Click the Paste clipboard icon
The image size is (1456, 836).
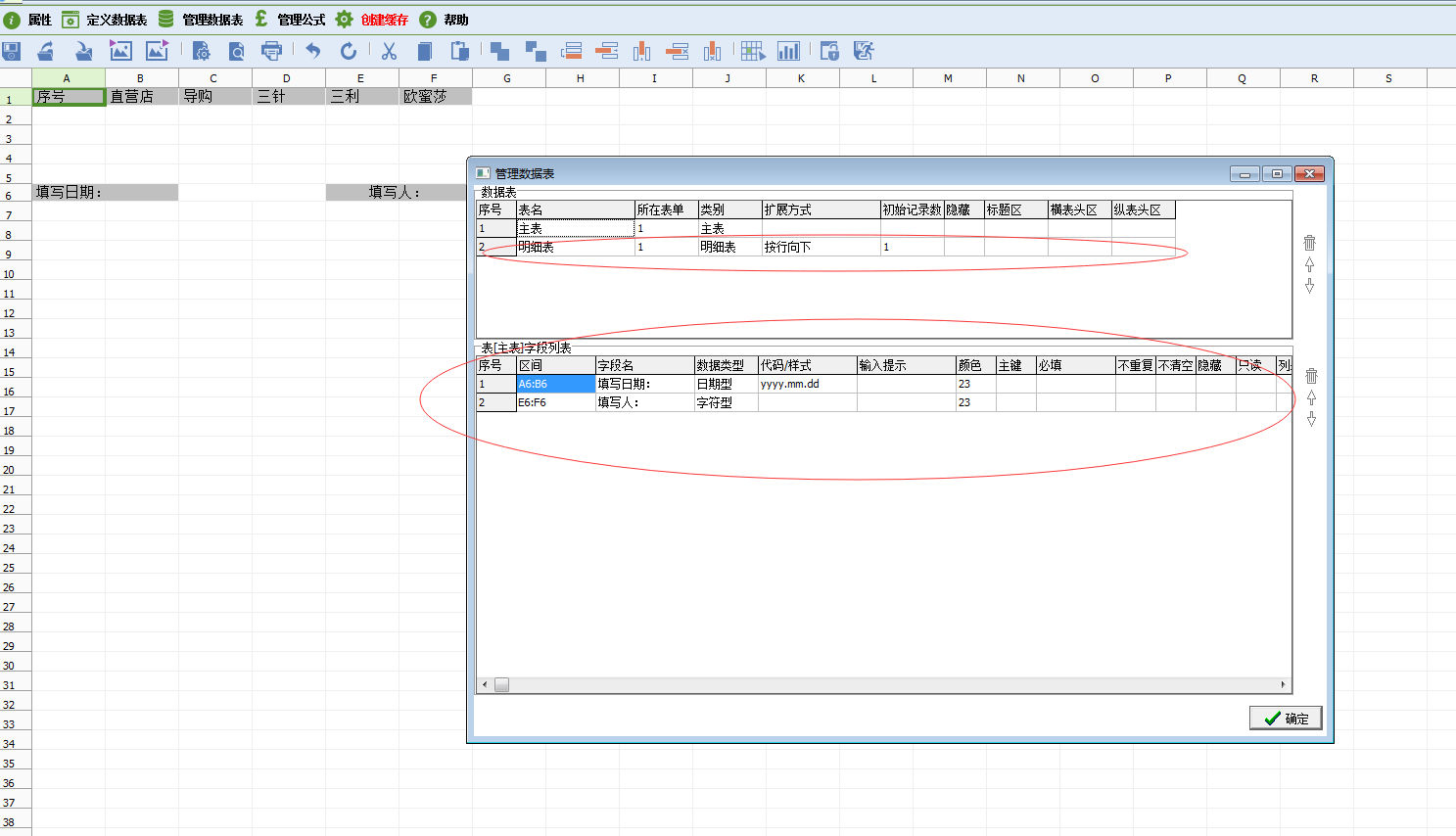coord(459,51)
